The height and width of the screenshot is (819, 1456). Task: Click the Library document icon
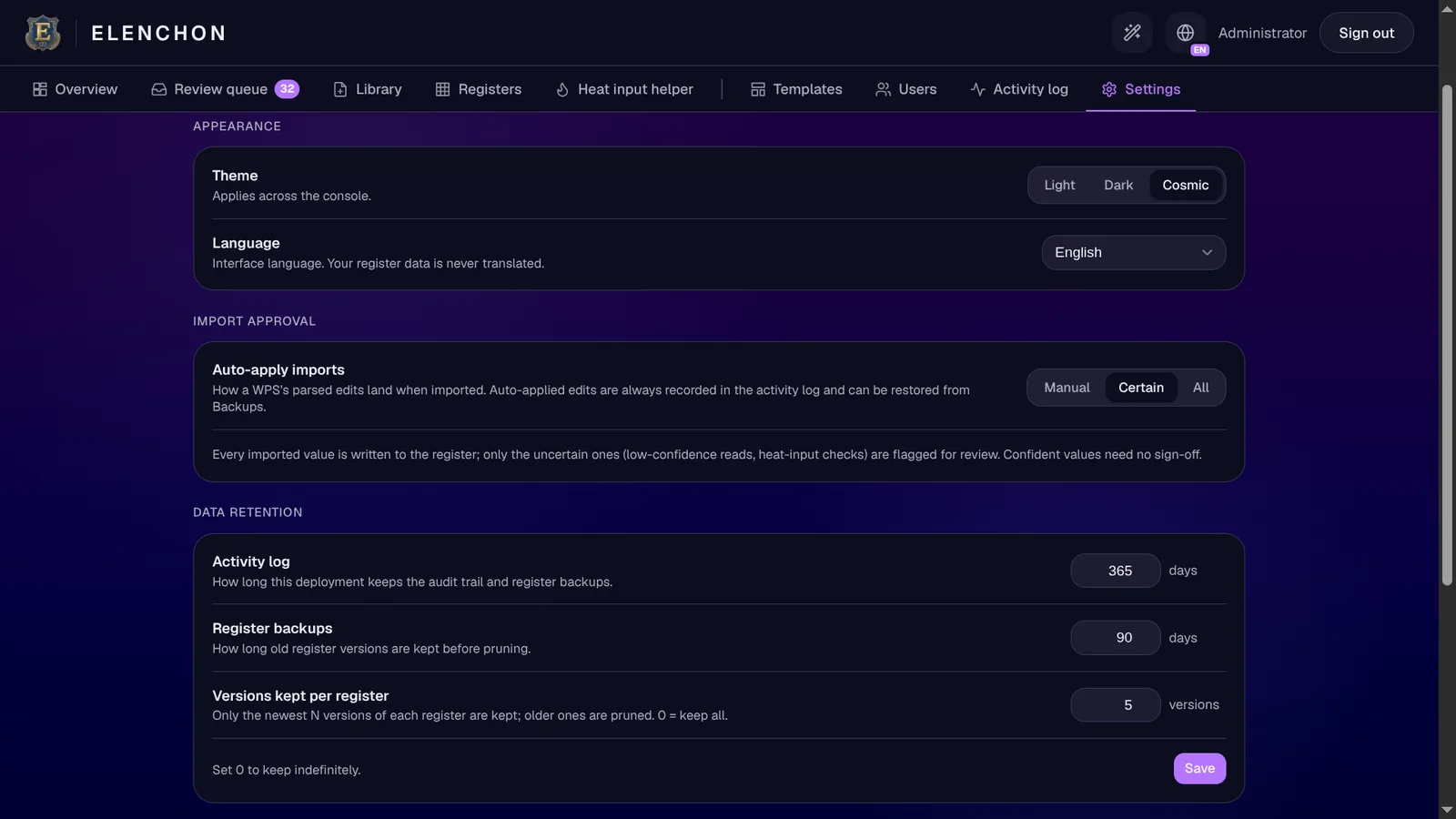(340, 89)
